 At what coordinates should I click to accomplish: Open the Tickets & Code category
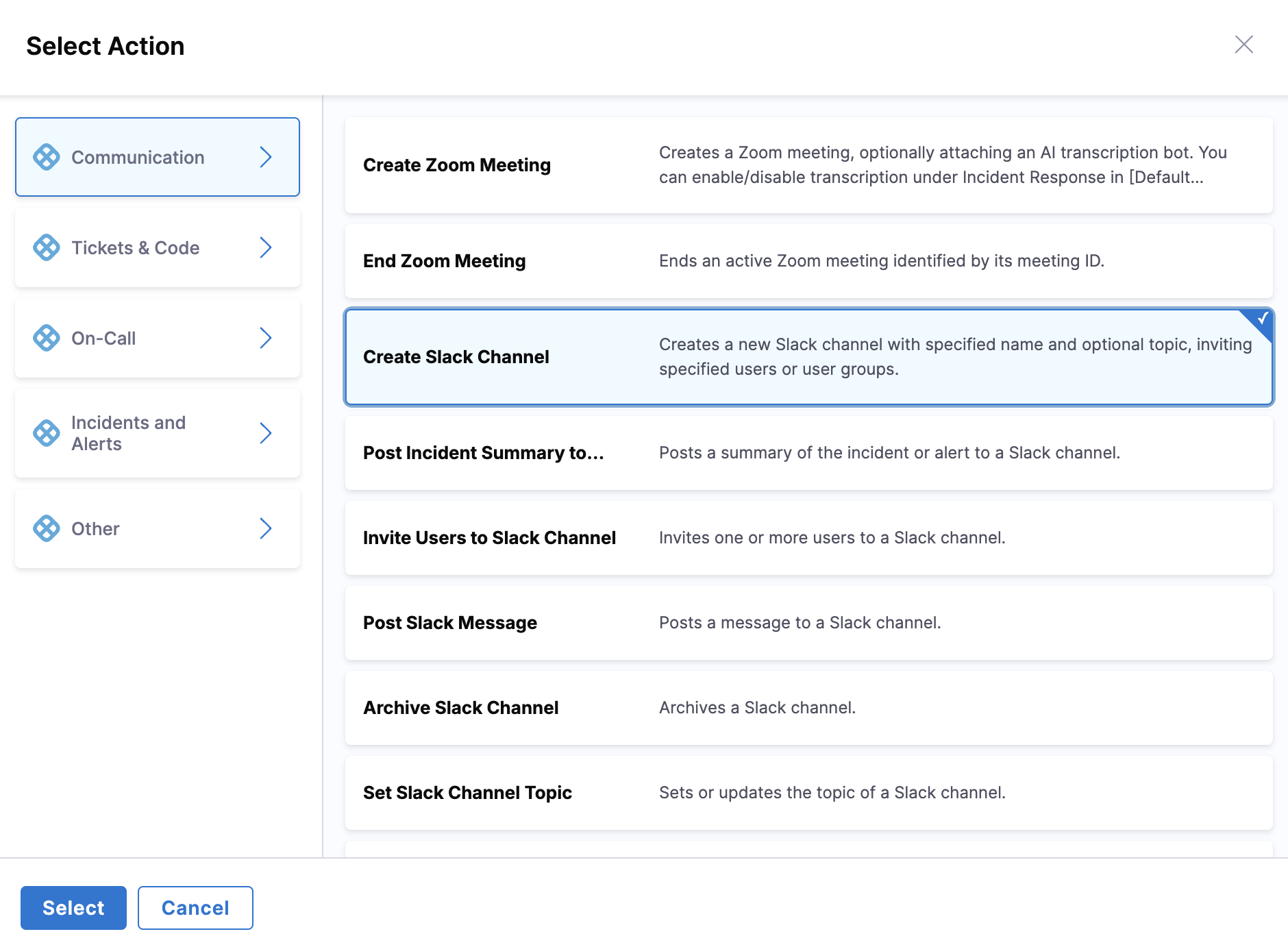(158, 247)
